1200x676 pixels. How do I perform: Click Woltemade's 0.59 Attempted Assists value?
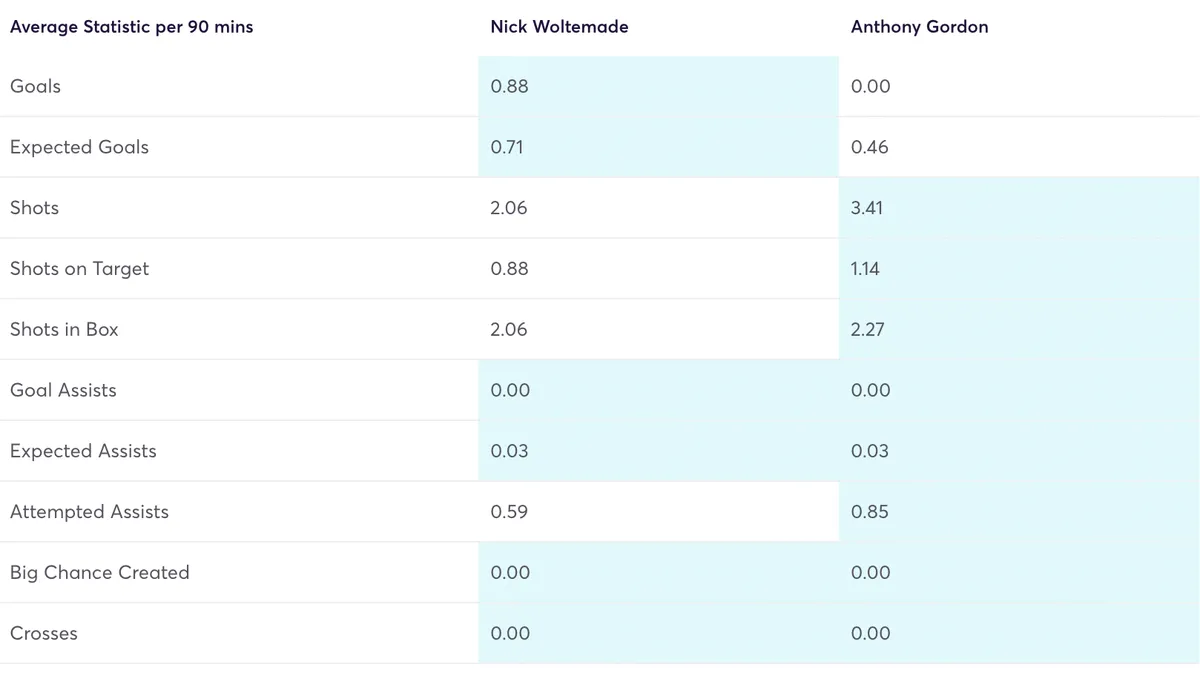coord(509,512)
